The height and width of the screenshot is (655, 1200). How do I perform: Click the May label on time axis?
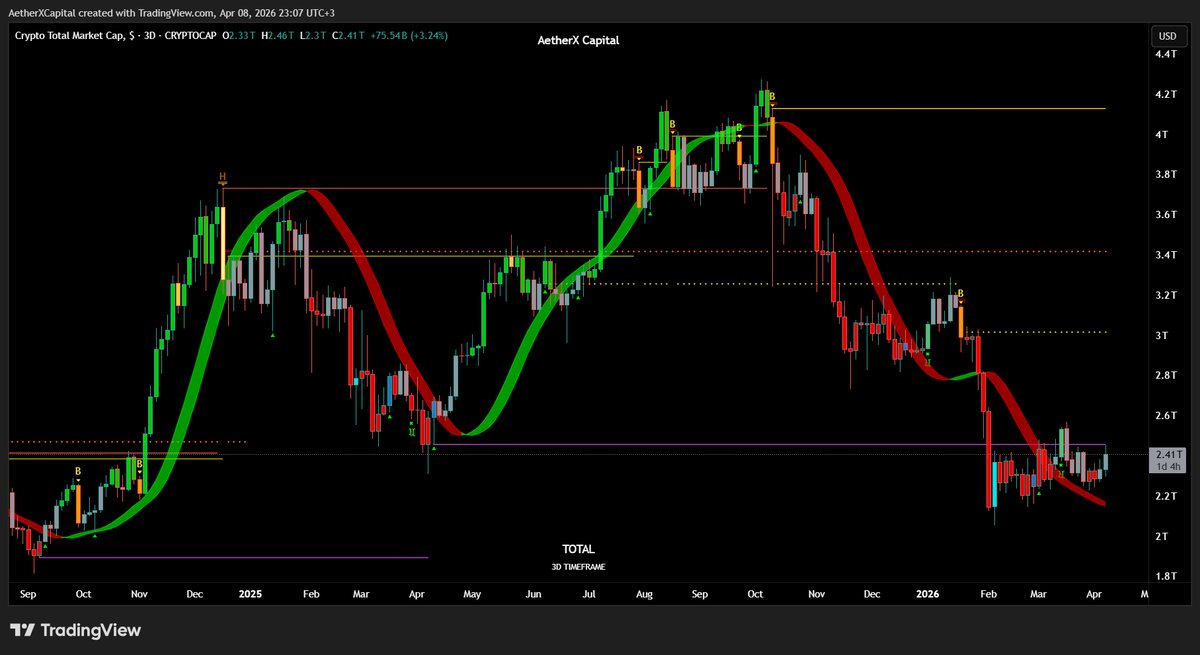(x=472, y=594)
